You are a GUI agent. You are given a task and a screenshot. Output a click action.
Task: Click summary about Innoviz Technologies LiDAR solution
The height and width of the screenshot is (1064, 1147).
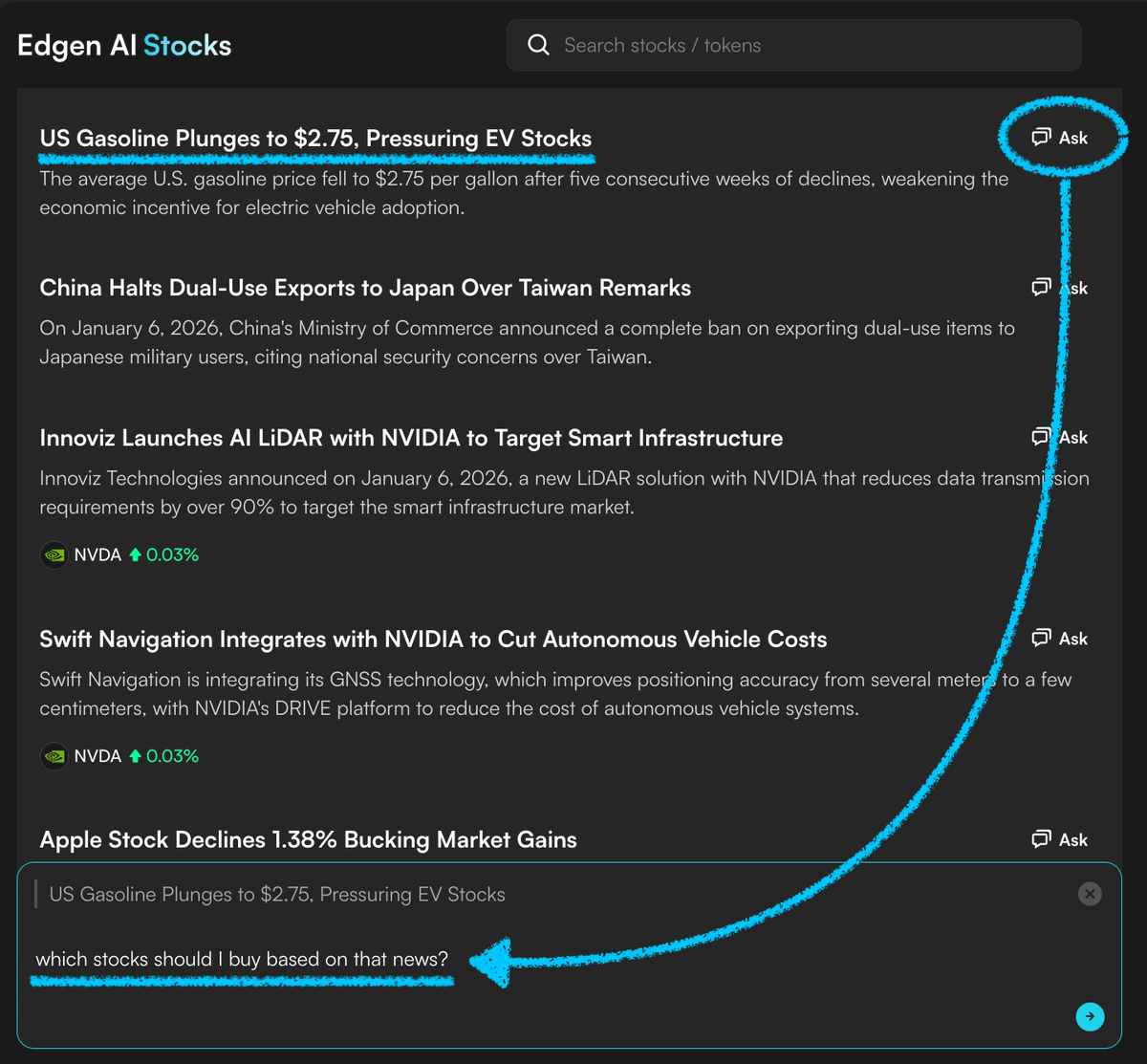[x=564, y=492]
